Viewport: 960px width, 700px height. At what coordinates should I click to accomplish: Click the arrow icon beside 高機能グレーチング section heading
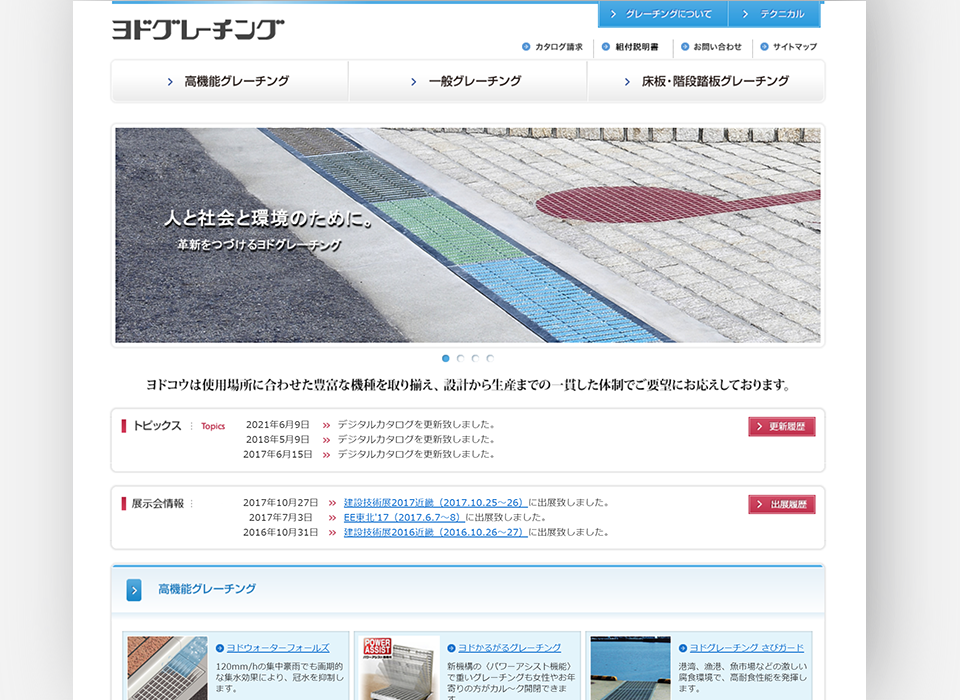(132, 590)
